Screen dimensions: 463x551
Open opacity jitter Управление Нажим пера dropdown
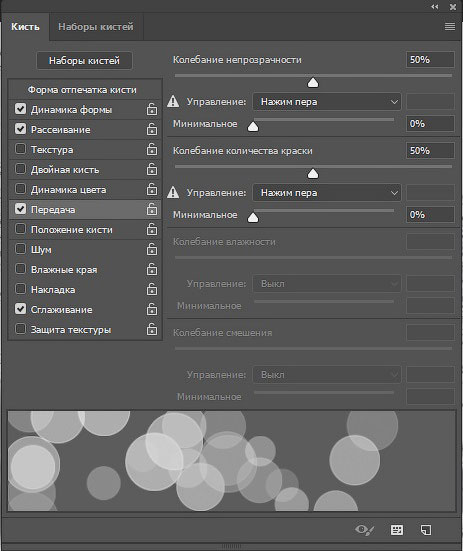327,102
